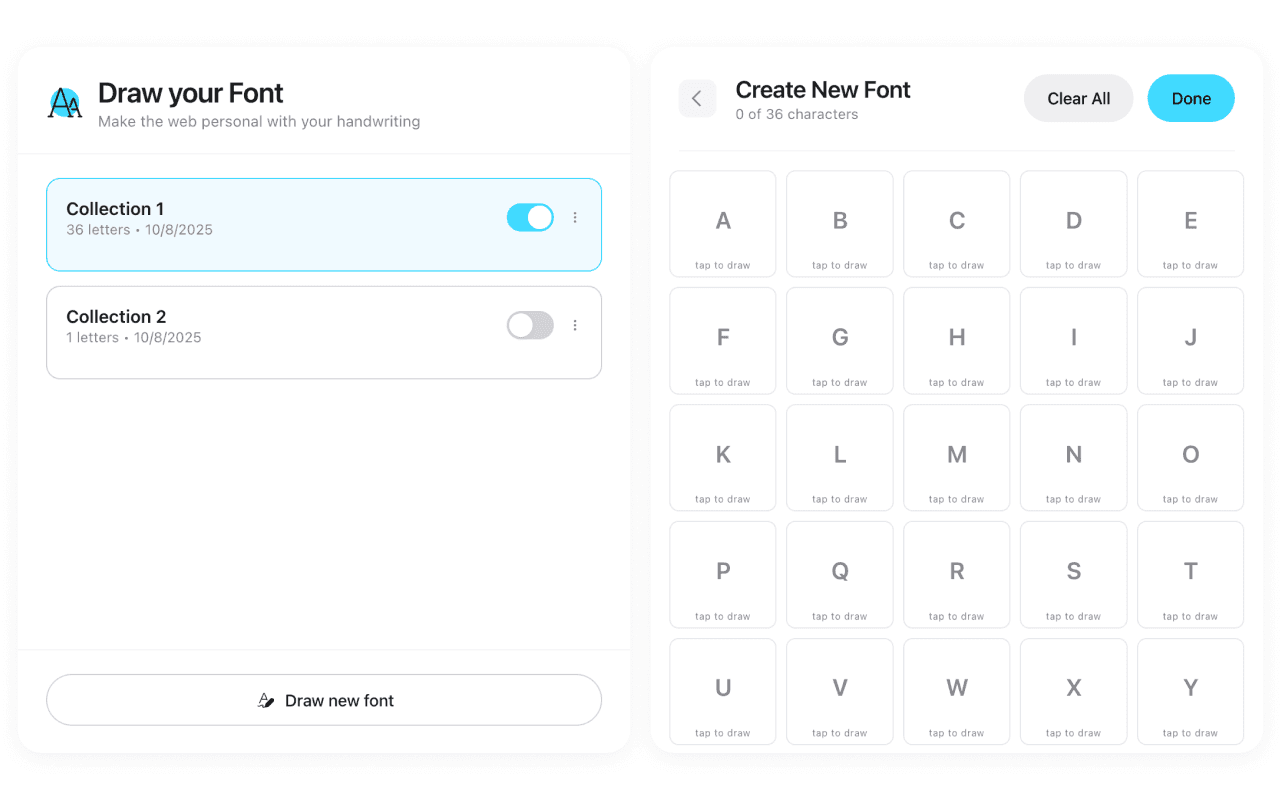Tap the letter Q tile to draw
This screenshot has width=1280, height=800.
pos(839,574)
